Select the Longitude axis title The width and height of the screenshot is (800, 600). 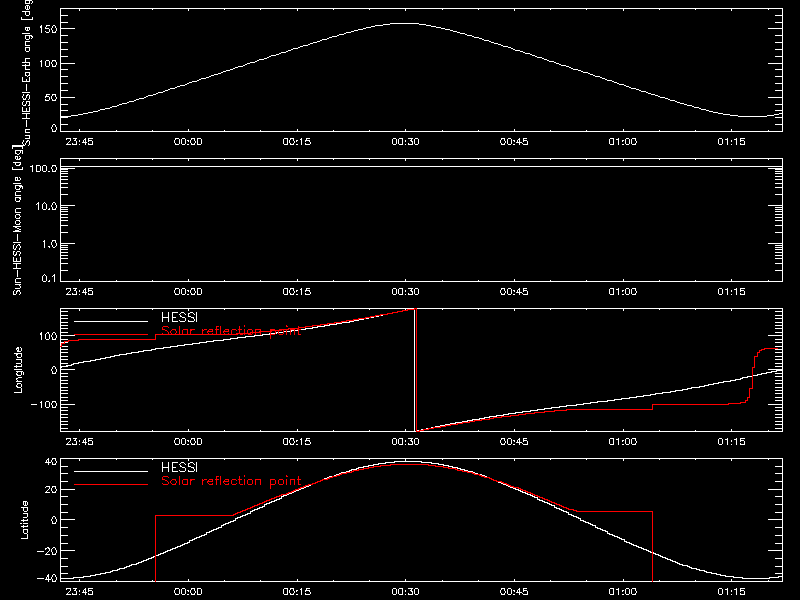[18, 370]
